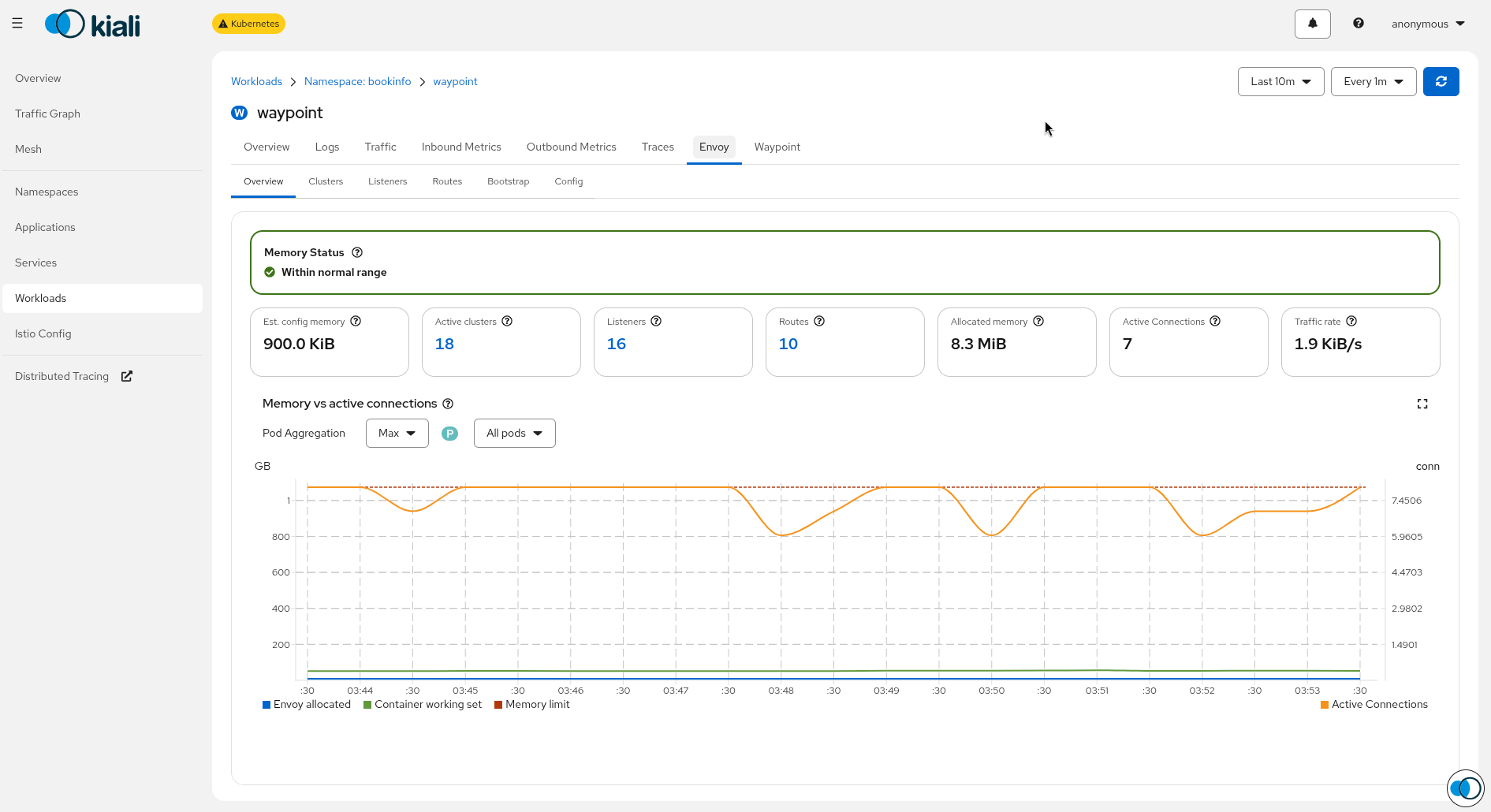
Task: Toggle Memory limit legend series
Action: pyautogui.click(x=532, y=705)
